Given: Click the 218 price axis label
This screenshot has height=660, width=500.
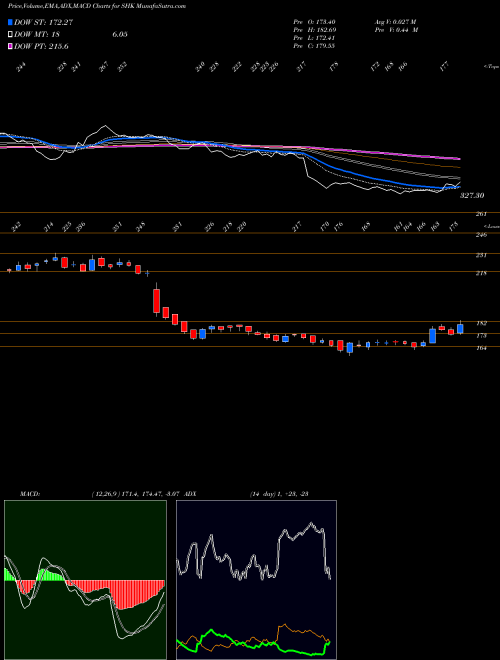Looking at the screenshot, I should point(481,273).
